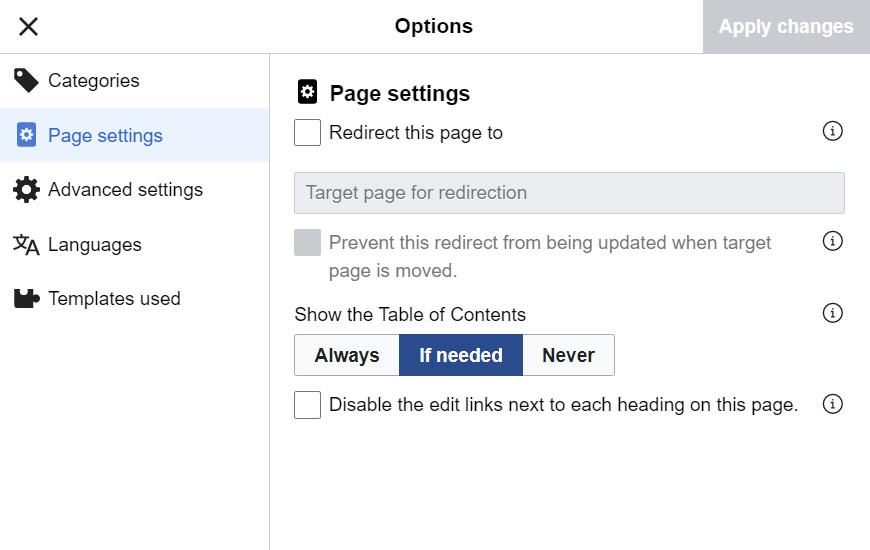Click the Languages translate icon
The height and width of the screenshot is (550, 870).
point(27,245)
